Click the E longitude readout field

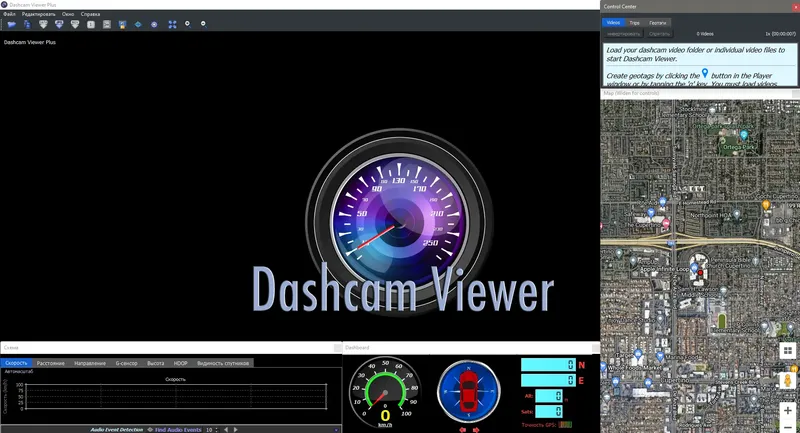coord(548,380)
